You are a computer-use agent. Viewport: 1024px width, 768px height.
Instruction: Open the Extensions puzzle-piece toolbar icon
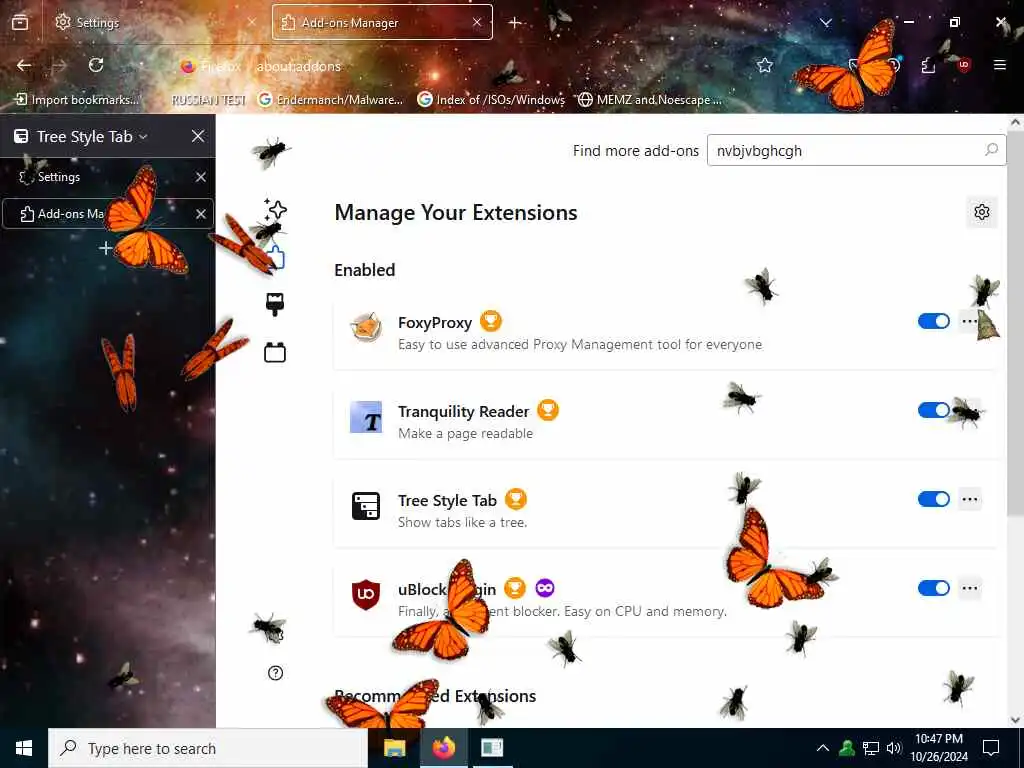click(928, 65)
